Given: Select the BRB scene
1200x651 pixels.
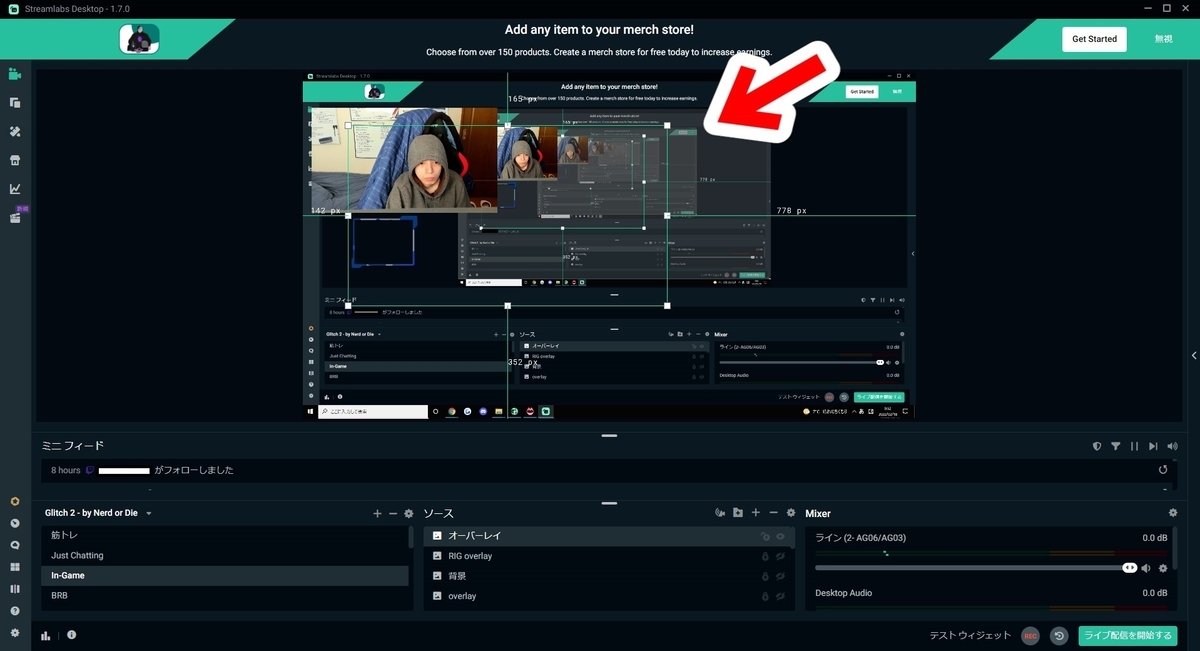Looking at the screenshot, I should click(225, 595).
